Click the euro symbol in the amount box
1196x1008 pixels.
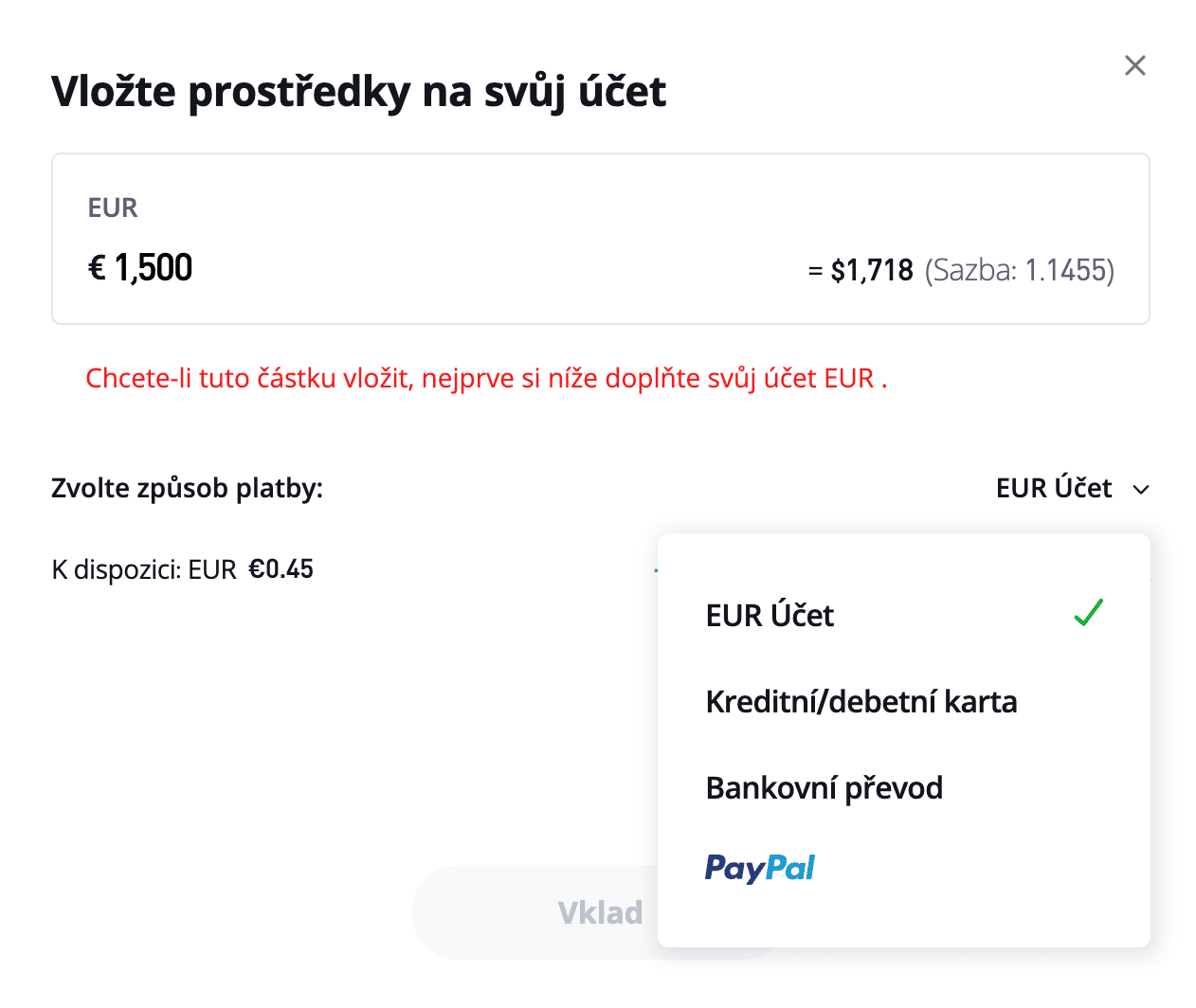[97, 268]
